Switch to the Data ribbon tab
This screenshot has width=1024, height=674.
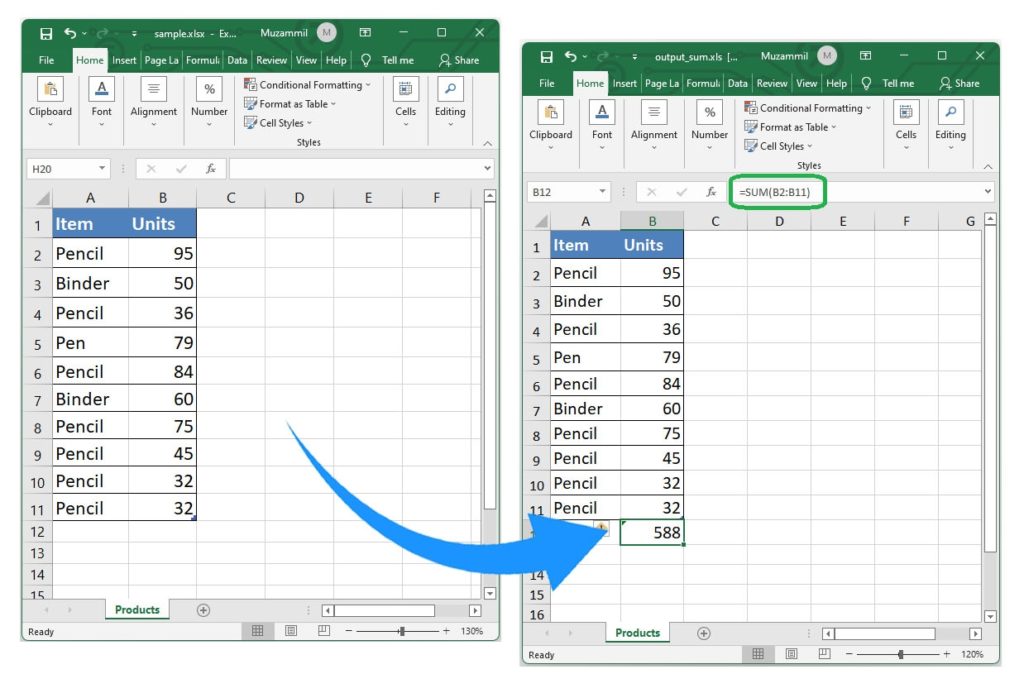pos(738,83)
